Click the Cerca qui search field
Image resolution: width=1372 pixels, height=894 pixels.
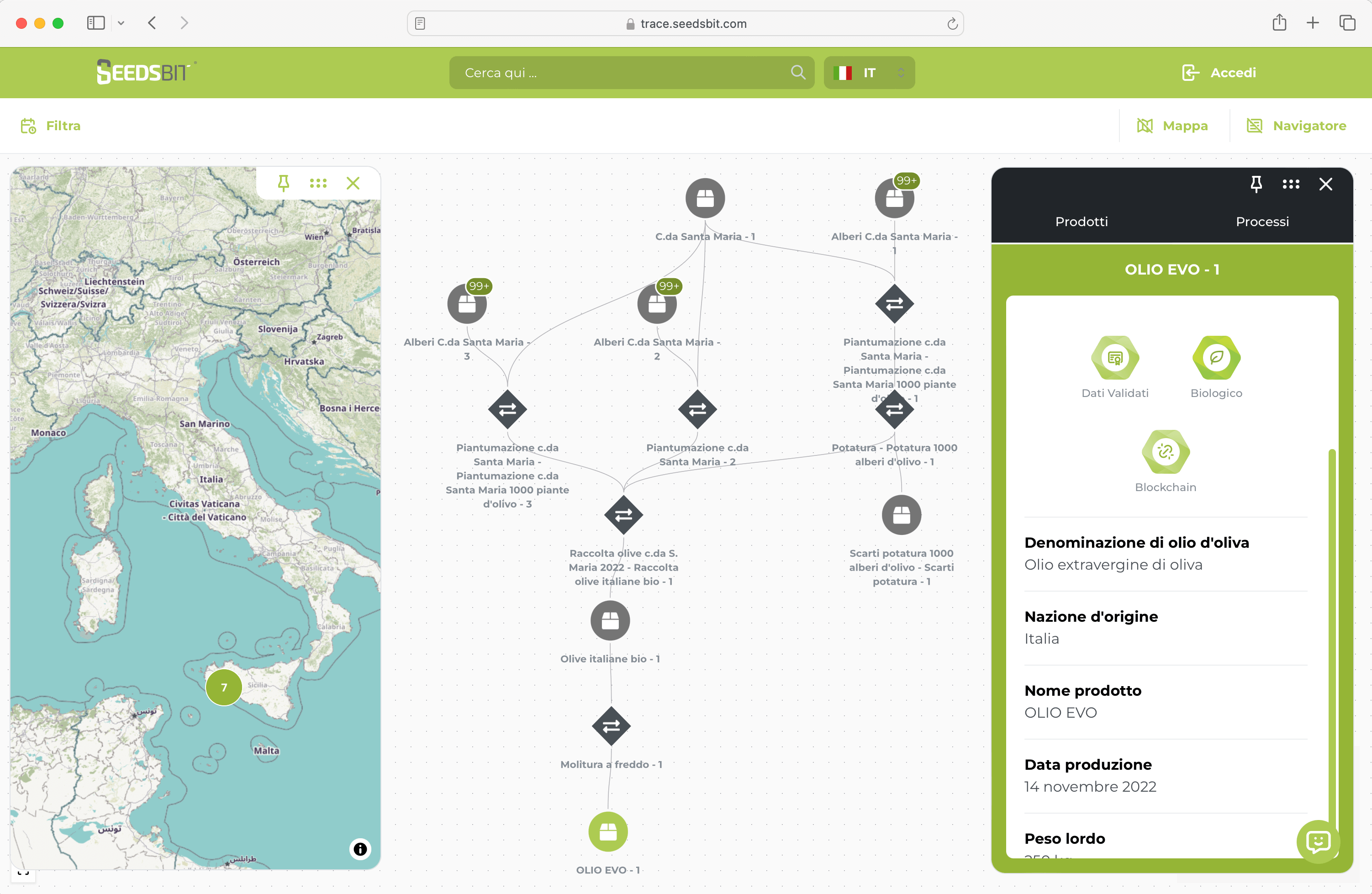[x=631, y=72]
